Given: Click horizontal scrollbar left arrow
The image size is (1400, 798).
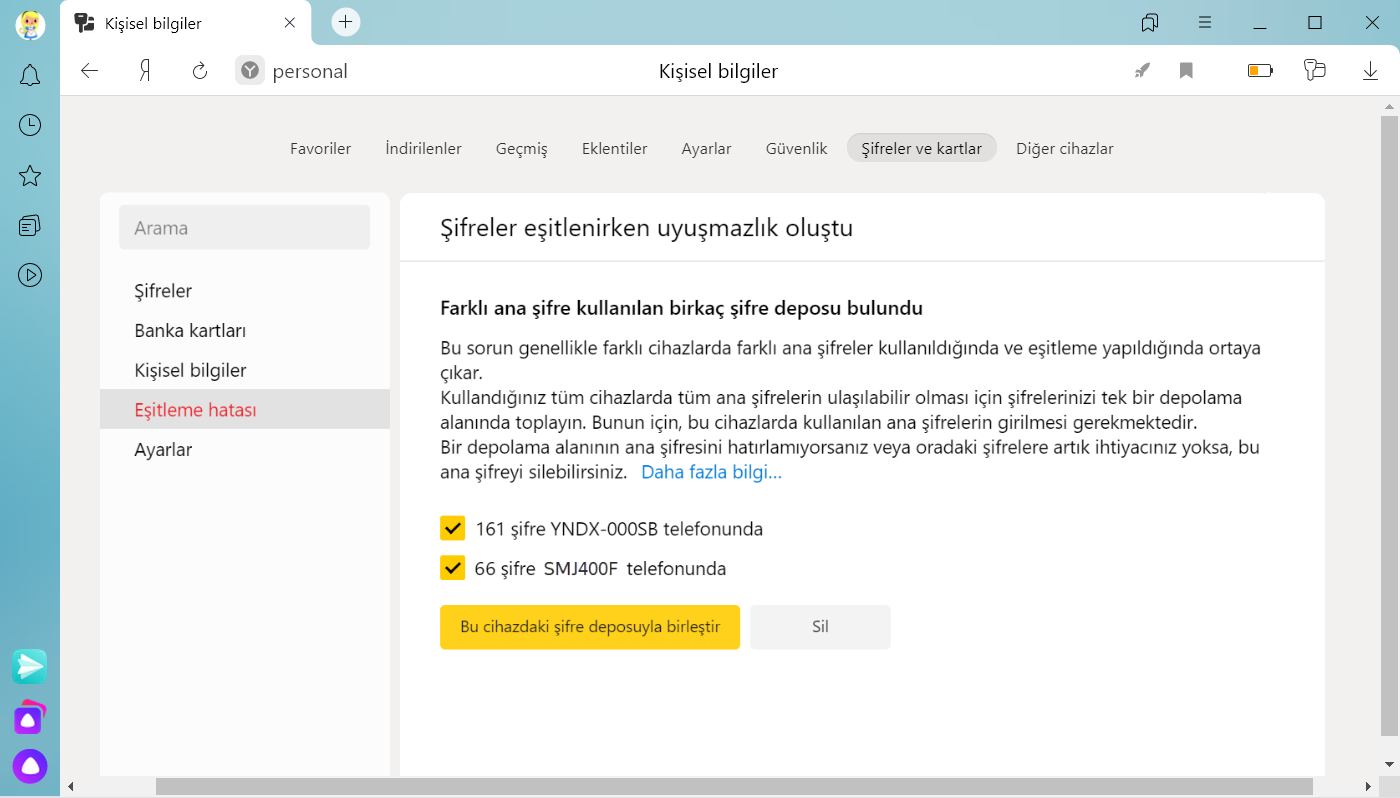Looking at the screenshot, I should [x=70, y=787].
